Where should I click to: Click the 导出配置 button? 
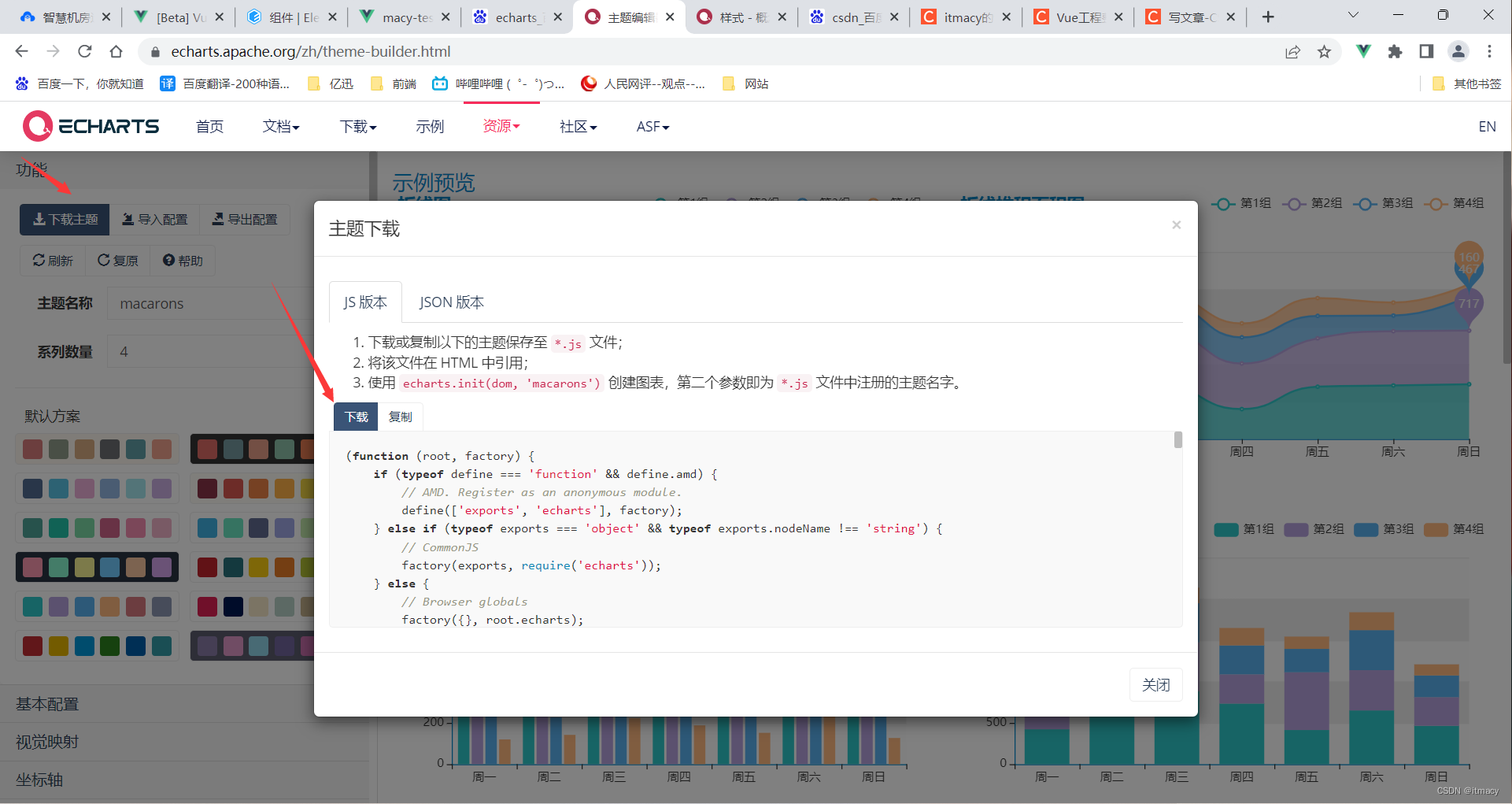pyautogui.click(x=244, y=219)
